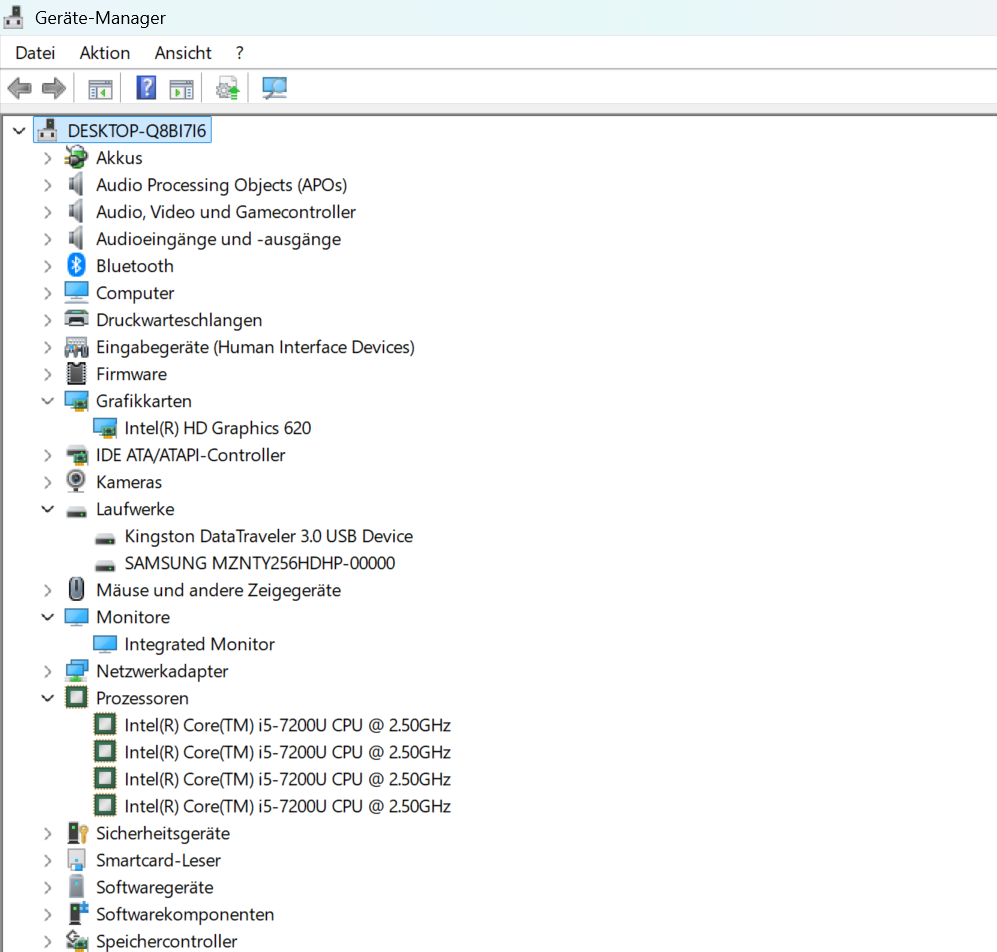Click the Sicherheitsgeräte key icon

click(x=77, y=833)
